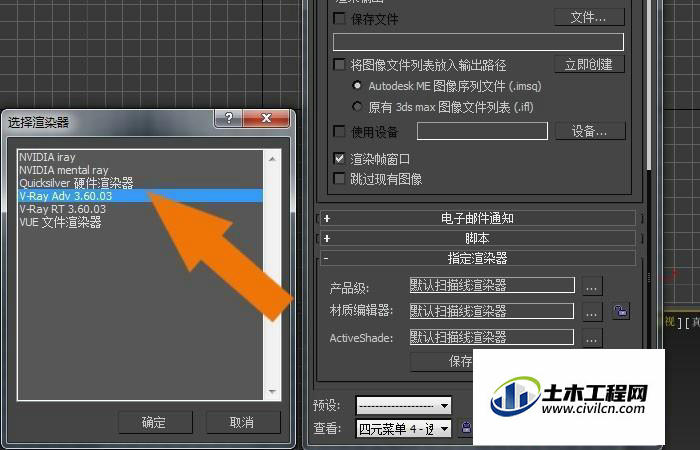The width and height of the screenshot is (700, 450).
Task: Click the 立即创建 button
Action: 589,65
